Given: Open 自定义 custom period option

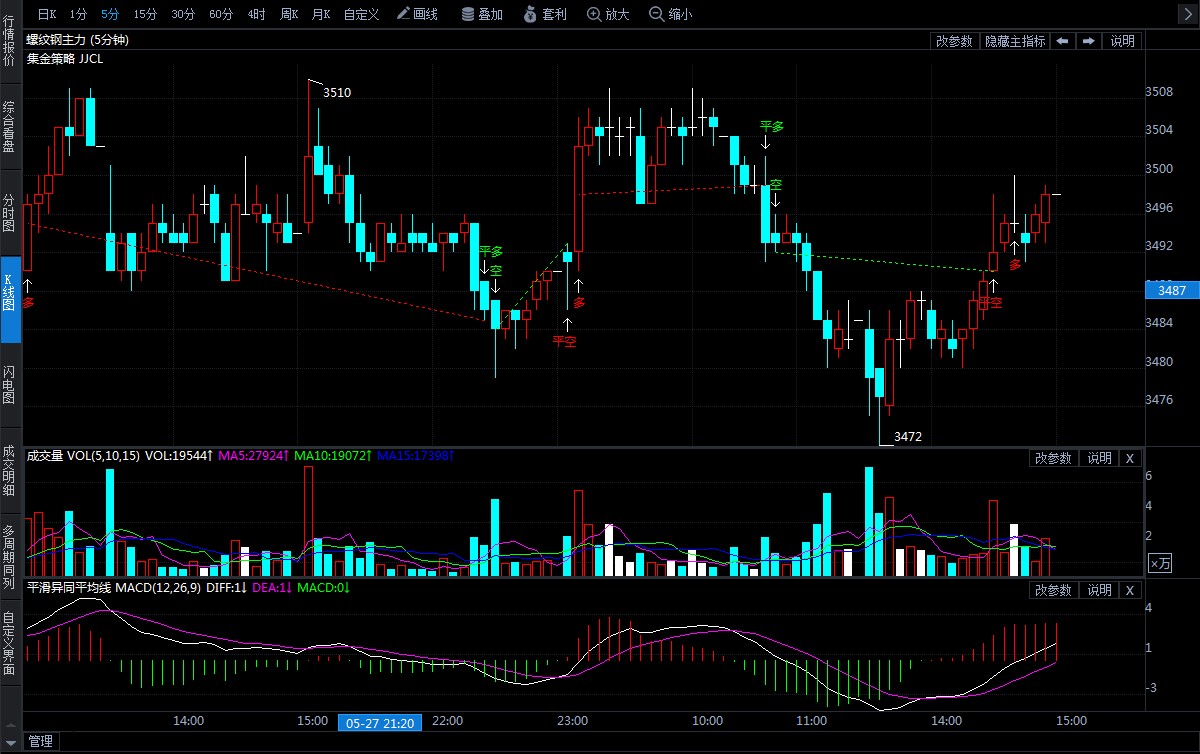Looking at the screenshot, I should tap(361, 14).
